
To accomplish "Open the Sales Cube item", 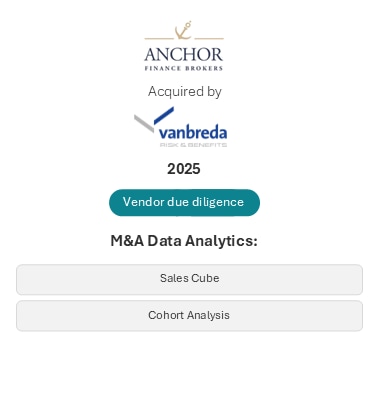I will [189, 279].
